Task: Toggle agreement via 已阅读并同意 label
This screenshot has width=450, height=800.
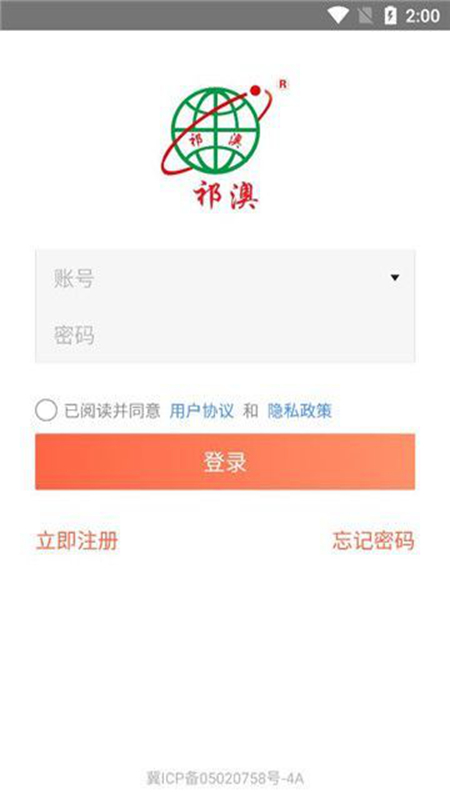Action: (112, 410)
